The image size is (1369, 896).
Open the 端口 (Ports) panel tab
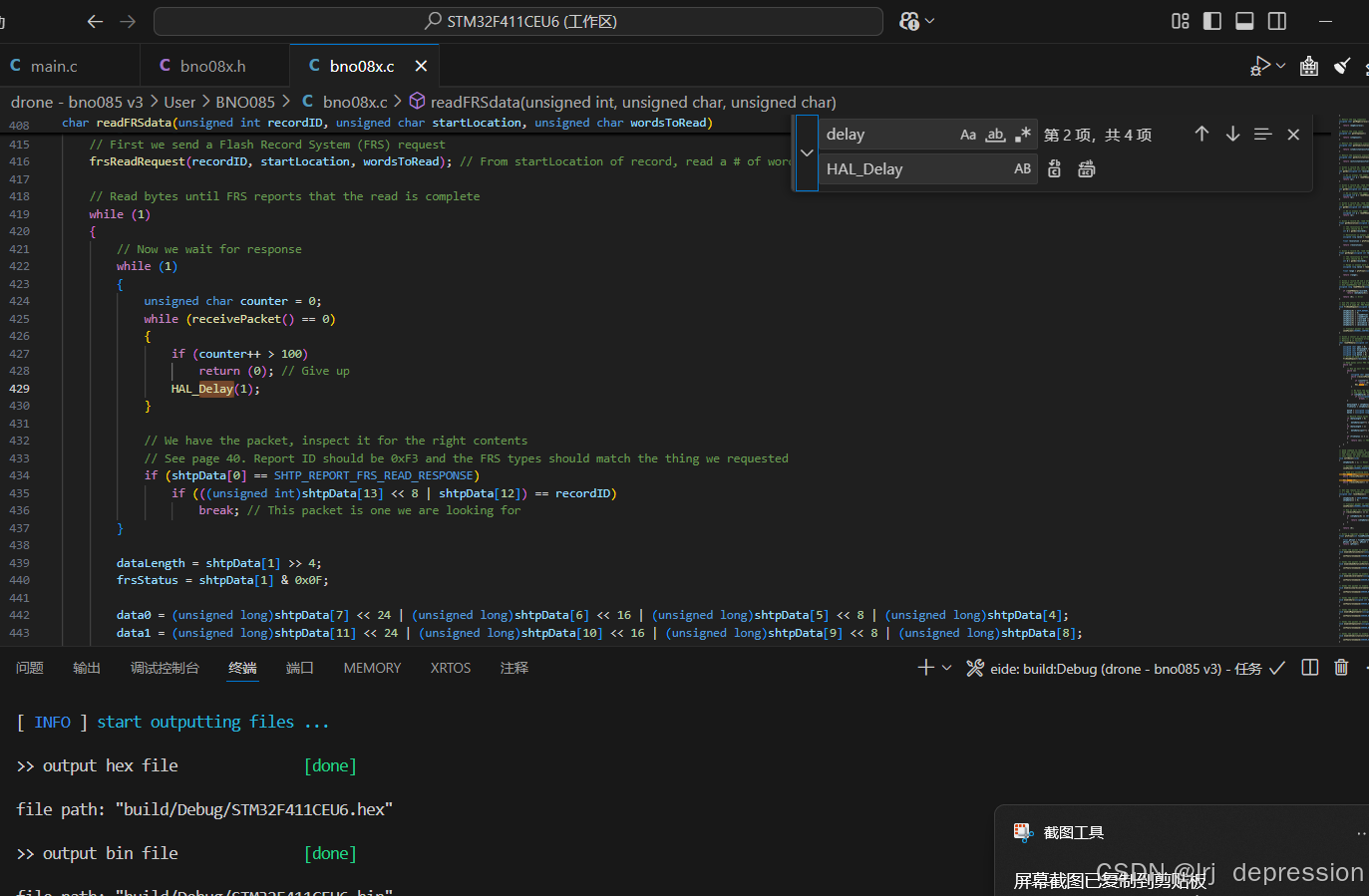tap(300, 668)
